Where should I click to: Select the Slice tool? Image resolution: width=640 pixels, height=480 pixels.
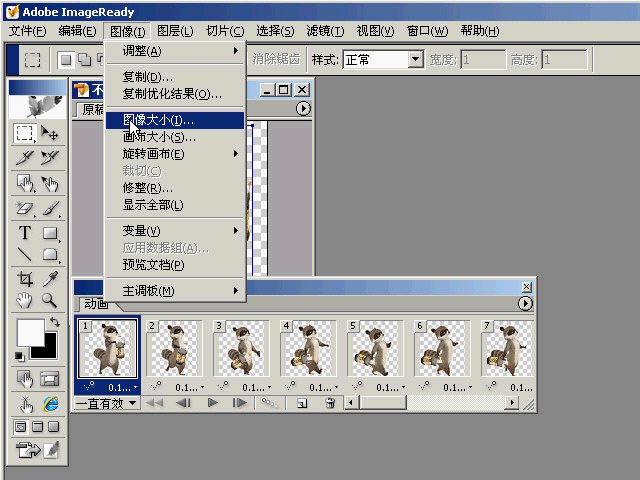pyautogui.click(x=24, y=158)
